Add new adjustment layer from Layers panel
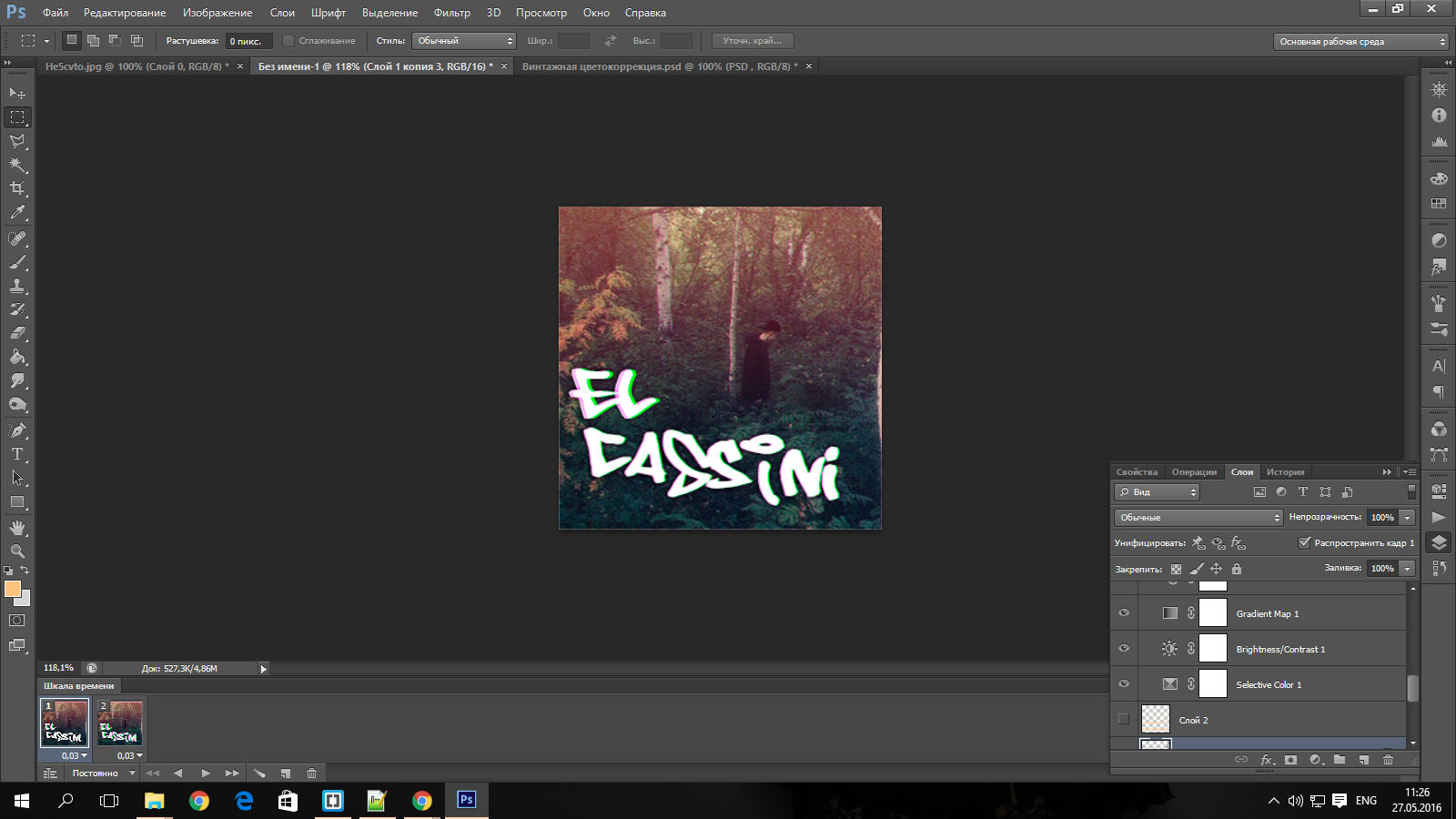The width and height of the screenshot is (1456, 819). (x=1316, y=760)
